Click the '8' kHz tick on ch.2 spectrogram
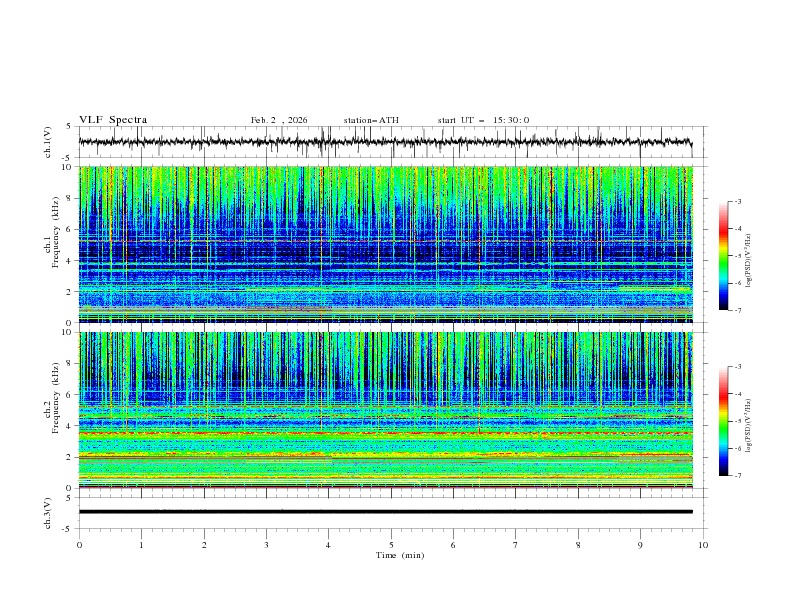The height and width of the screenshot is (612, 792). pos(71,364)
